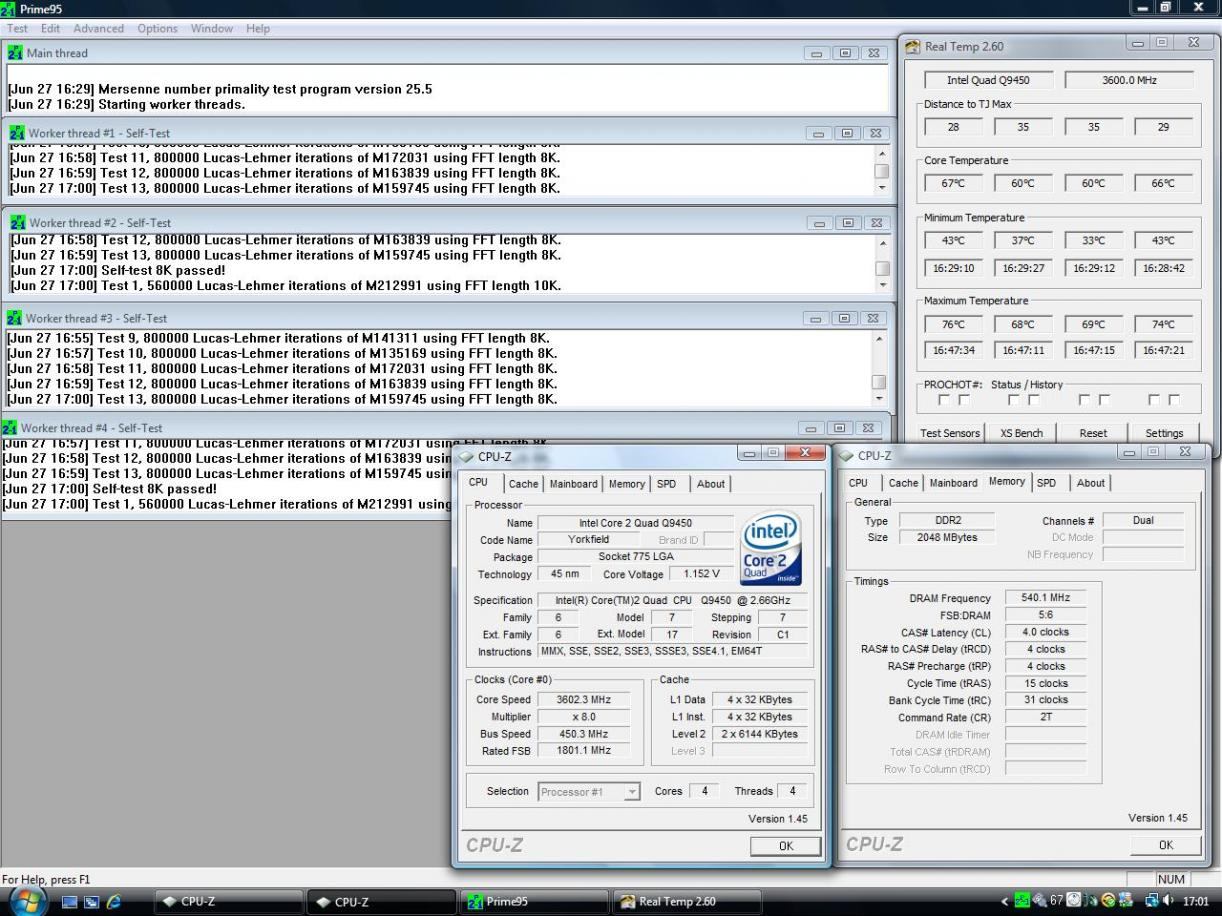Image resolution: width=1222 pixels, height=916 pixels.
Task: Click the 3600.0 MHz field in Real Temp
Action: [1129, 80]
